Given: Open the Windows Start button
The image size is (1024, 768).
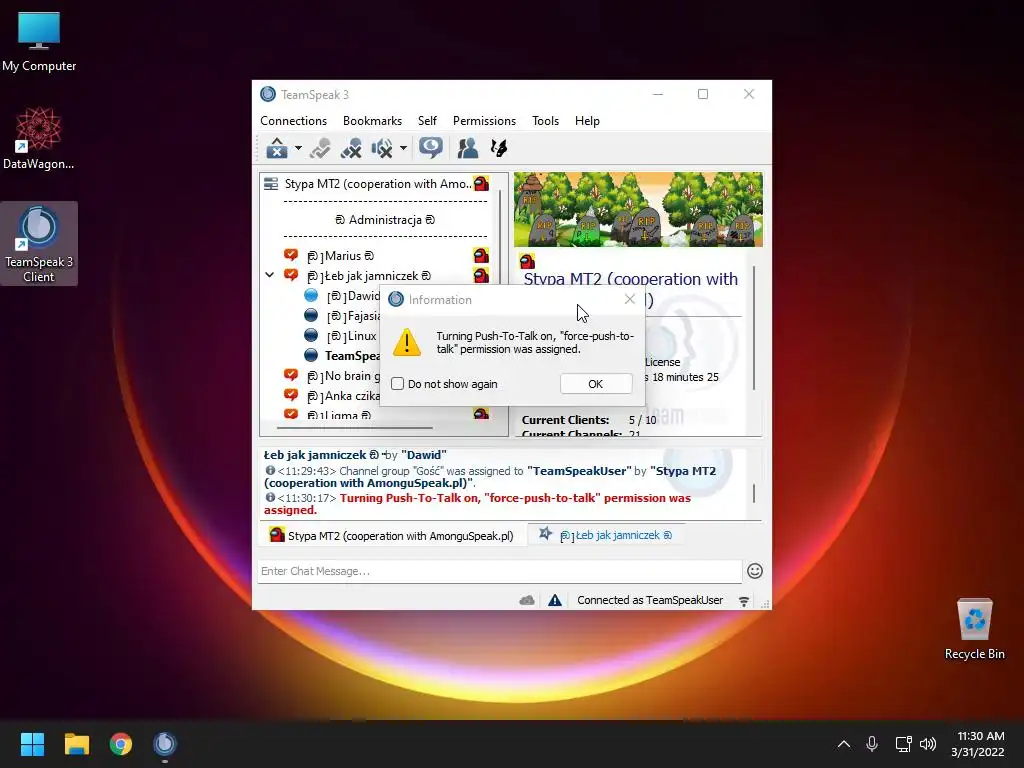Looking at the screenshot, I should click(x=32, y=744).
